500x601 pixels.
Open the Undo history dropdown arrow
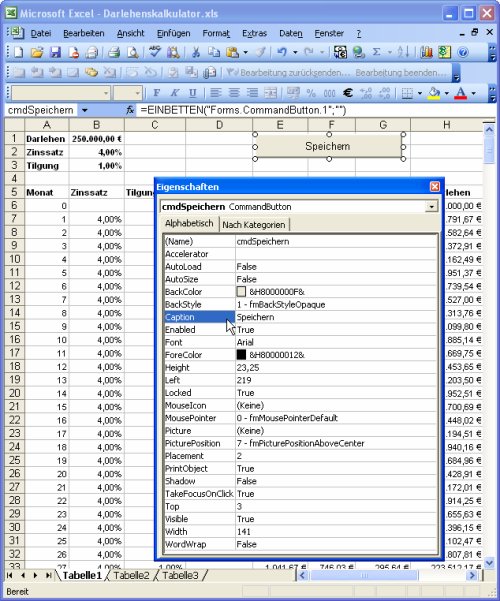pos(295,52)
